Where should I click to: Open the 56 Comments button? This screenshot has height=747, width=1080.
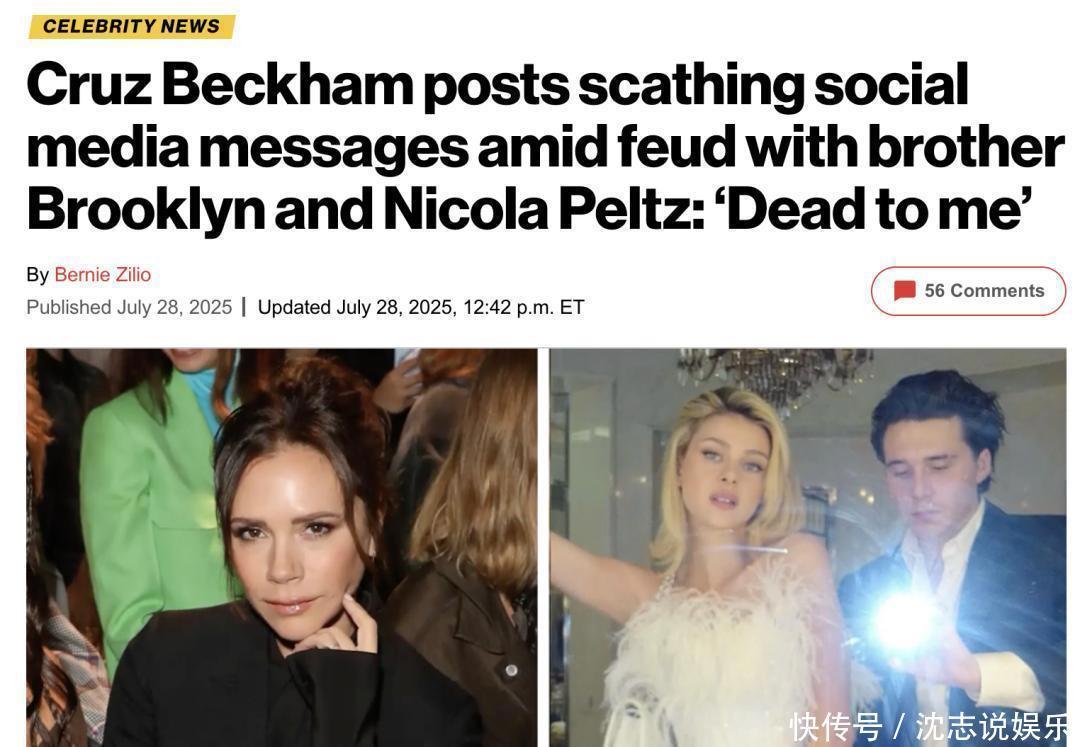[x=968, y=291]
